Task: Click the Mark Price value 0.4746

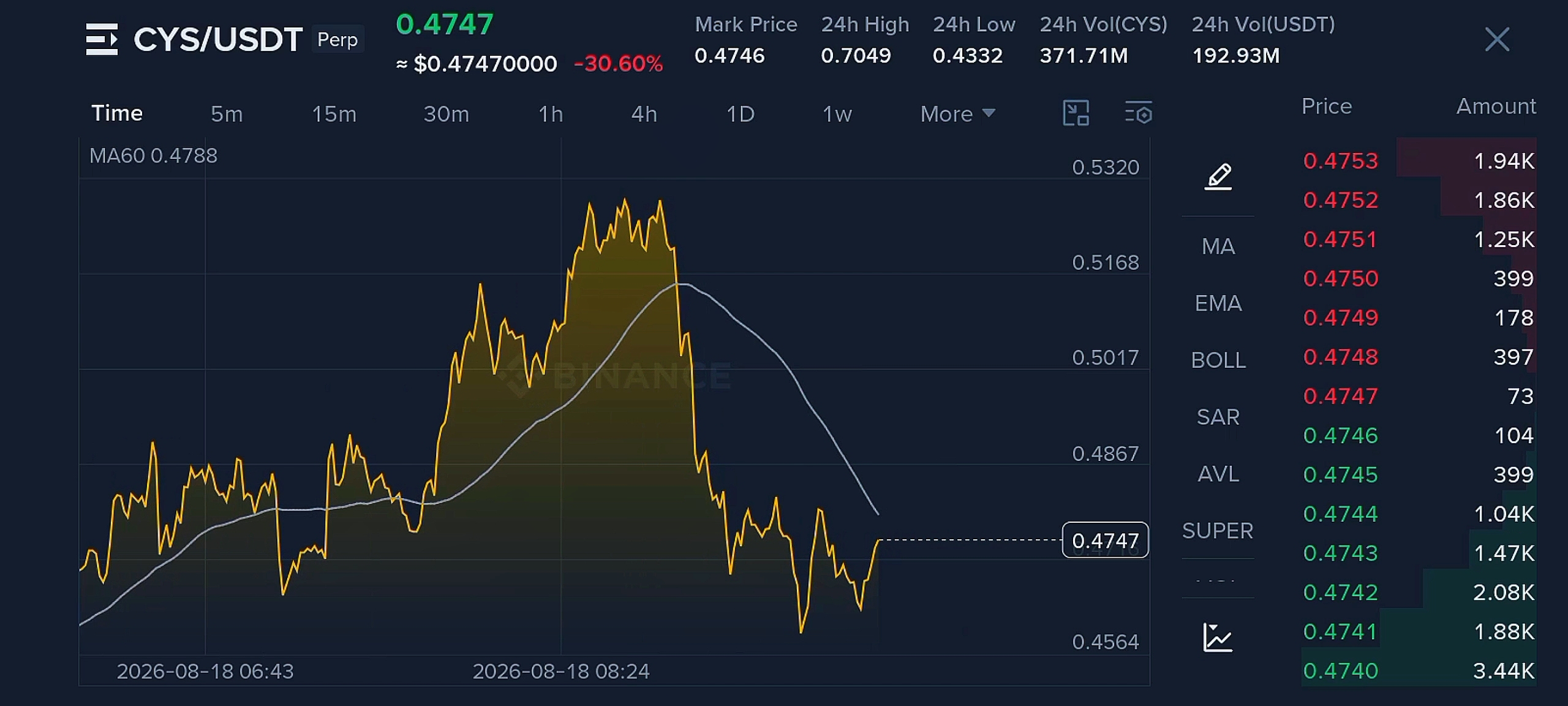Action: click(x=729, y=56)
